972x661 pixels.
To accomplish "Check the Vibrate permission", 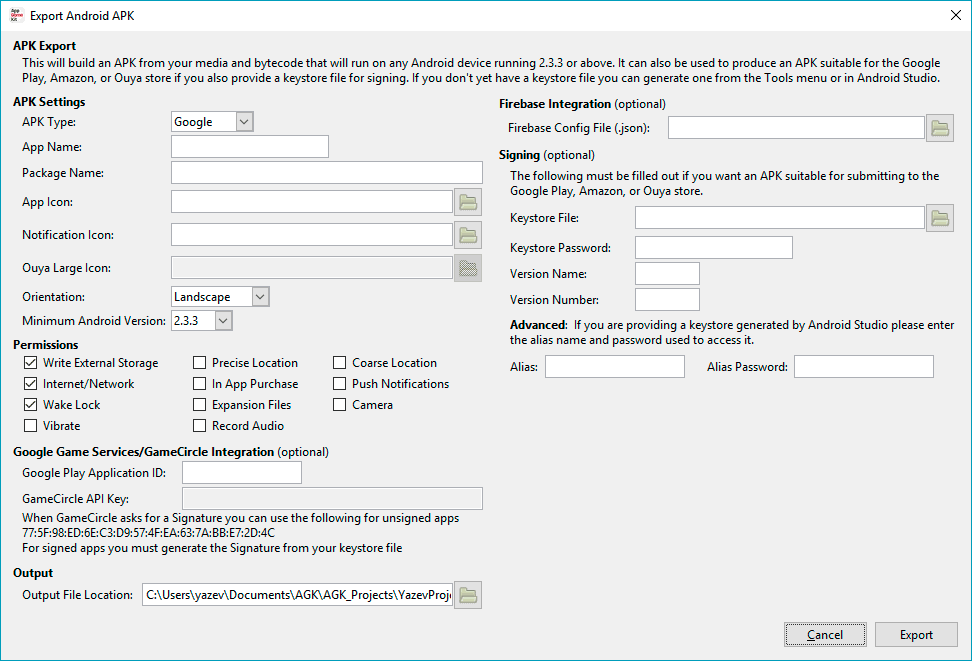I will [30, 426].
